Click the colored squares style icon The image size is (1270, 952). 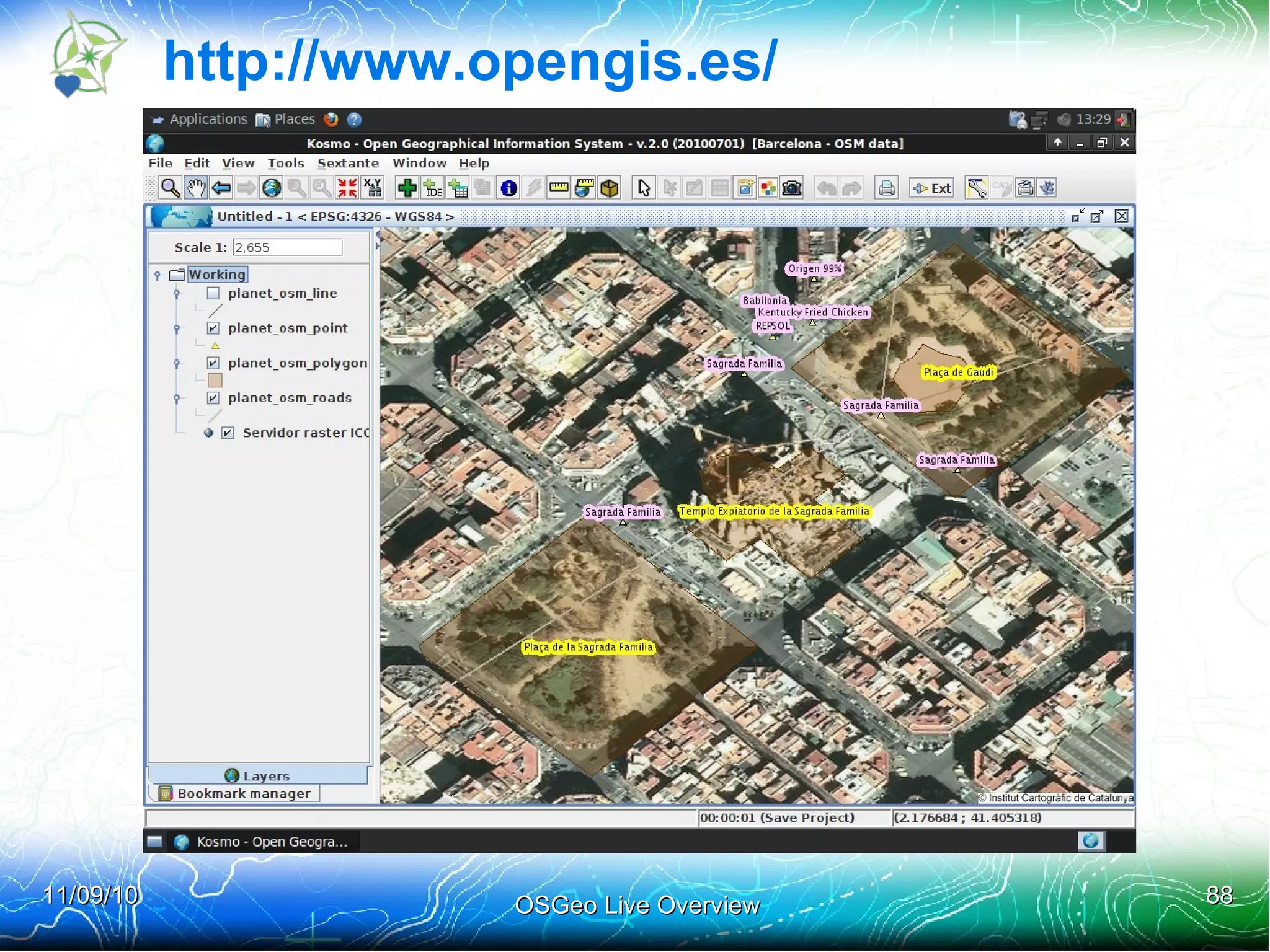click(x=768, y=188)
